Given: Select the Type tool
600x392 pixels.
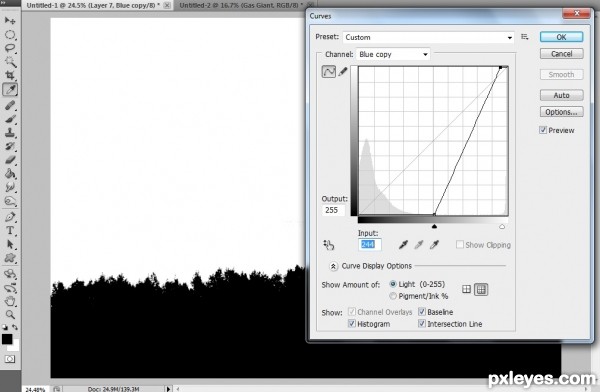Looking at the screenshot, I should (10, 230).
